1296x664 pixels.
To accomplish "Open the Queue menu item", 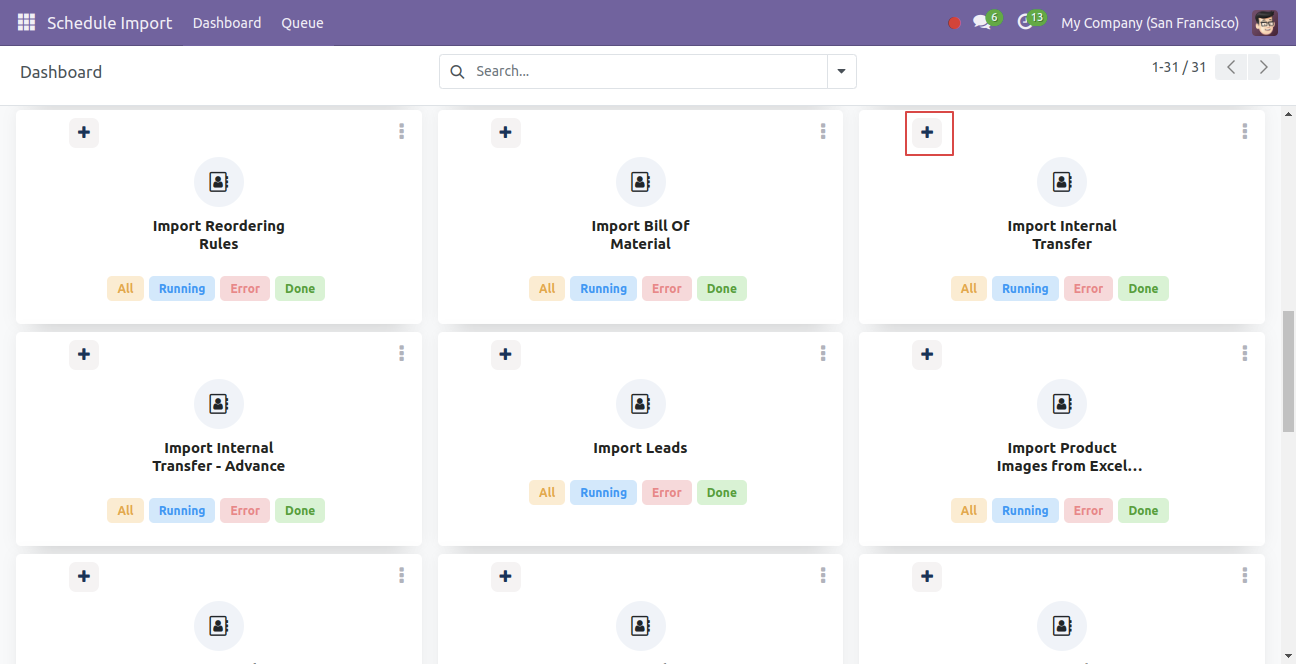I will point(302,22).
